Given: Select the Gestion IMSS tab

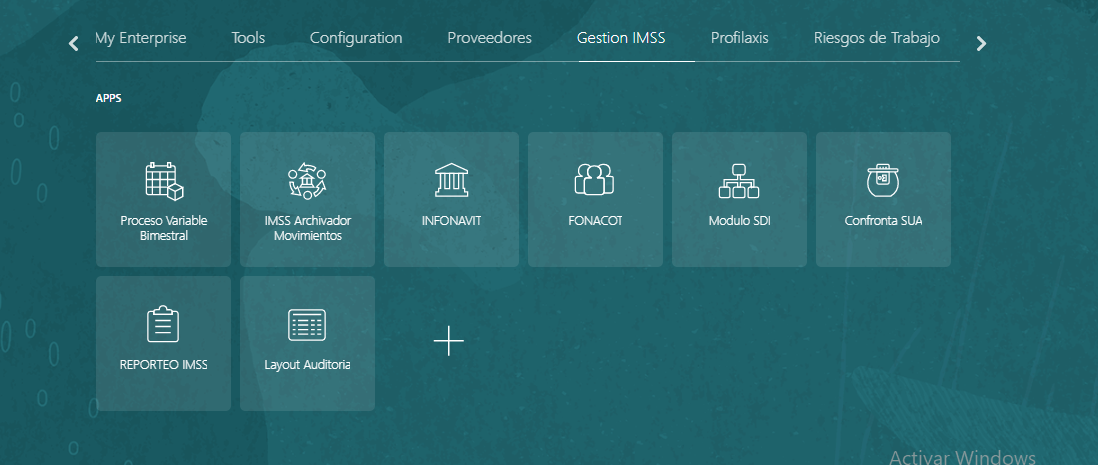Looking at the screenshot, I should point(621,39).
